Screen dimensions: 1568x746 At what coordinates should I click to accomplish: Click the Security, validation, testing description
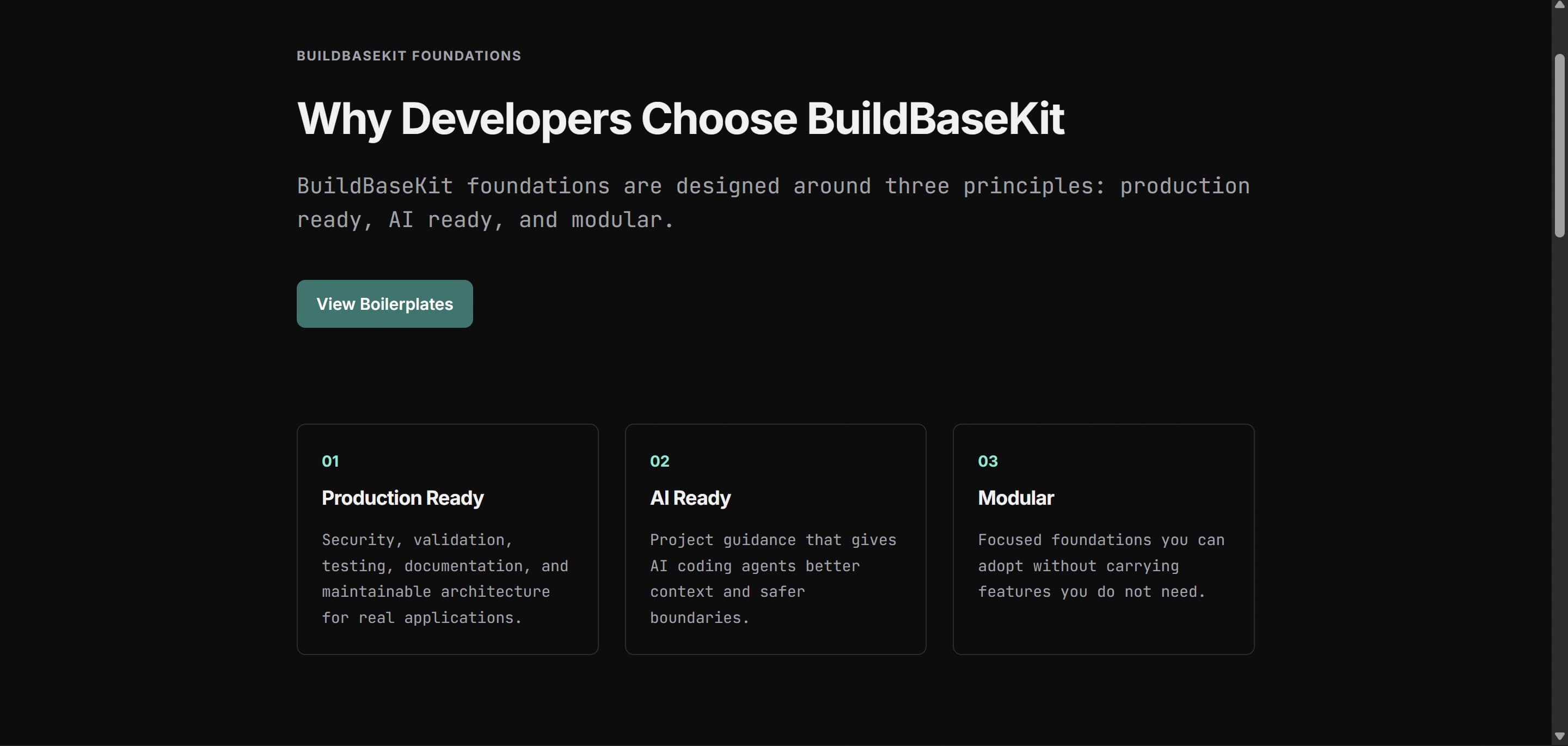tap(445, 578)
